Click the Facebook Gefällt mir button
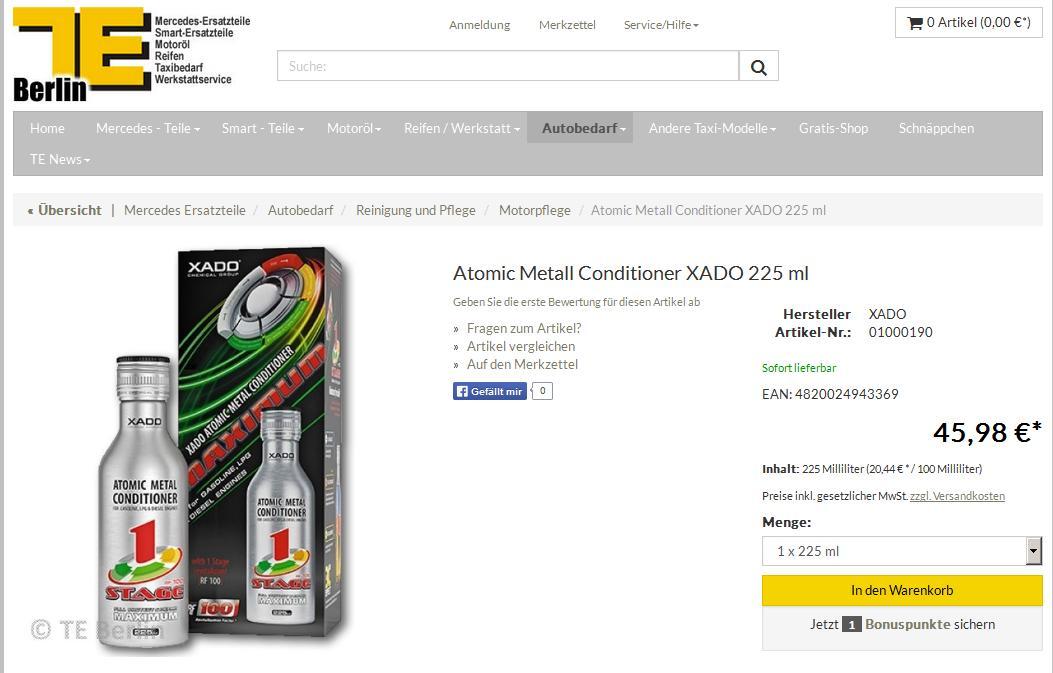The height and width of the screenshot is (673, 1053). coord(490,391)
